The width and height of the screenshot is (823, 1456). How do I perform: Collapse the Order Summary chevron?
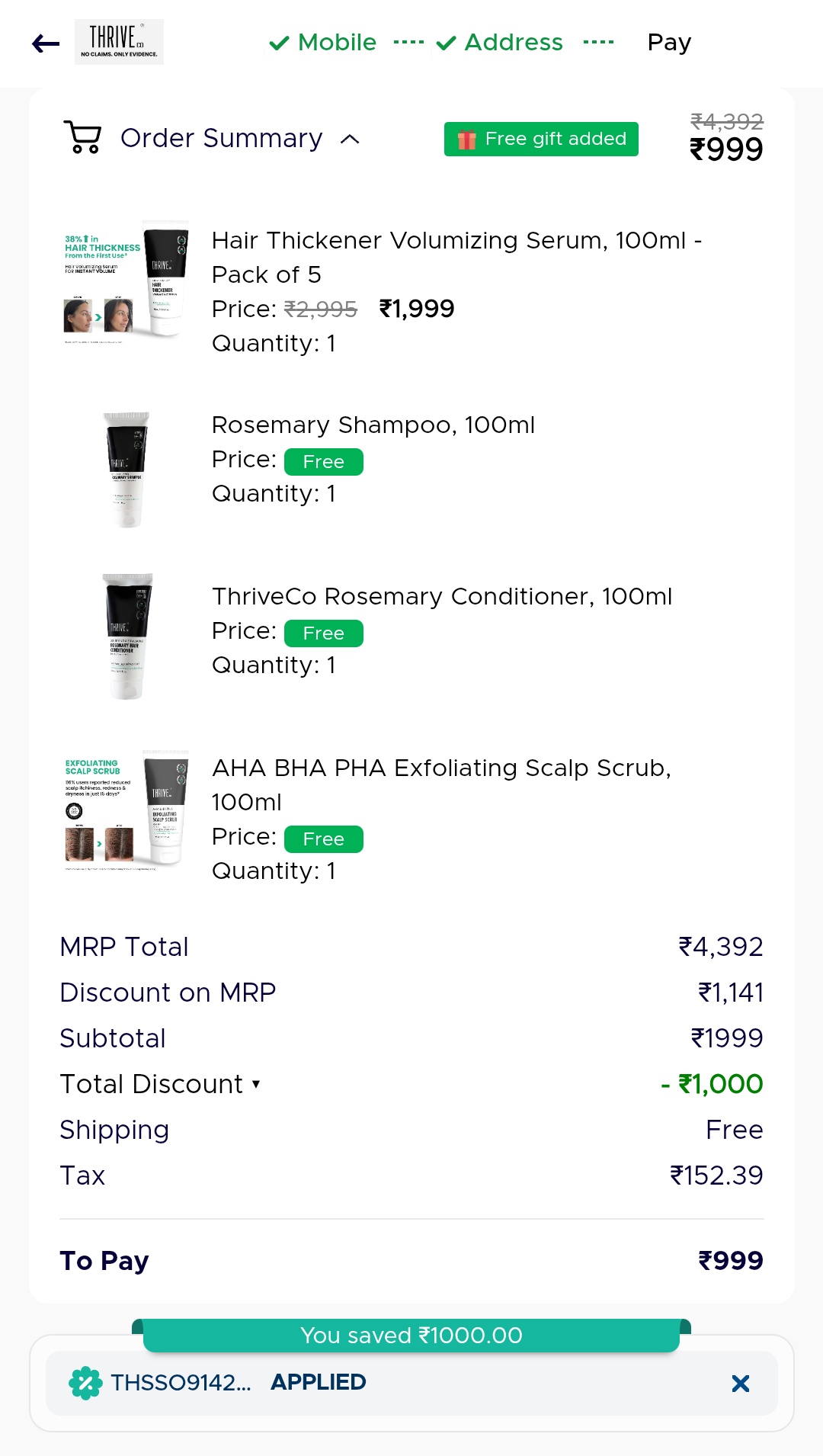[x=350, y=139]
